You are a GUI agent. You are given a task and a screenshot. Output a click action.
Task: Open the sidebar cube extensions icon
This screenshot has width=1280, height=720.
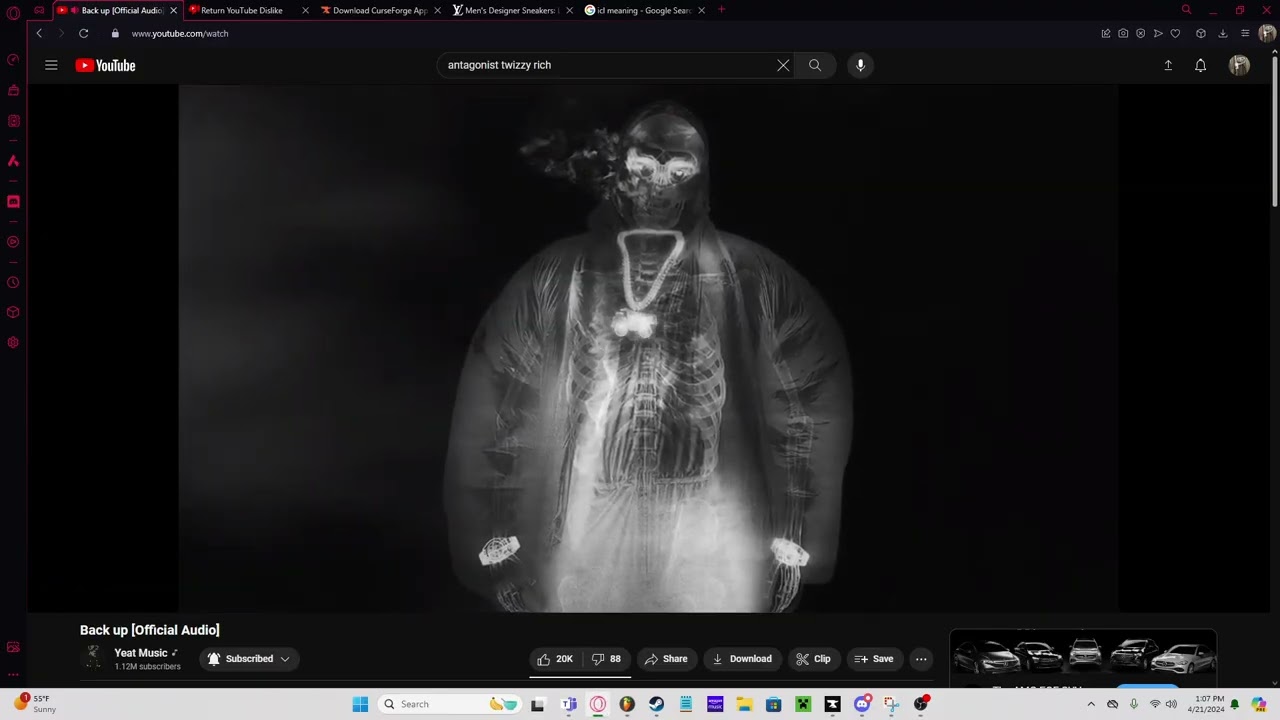tap(13, 312)
